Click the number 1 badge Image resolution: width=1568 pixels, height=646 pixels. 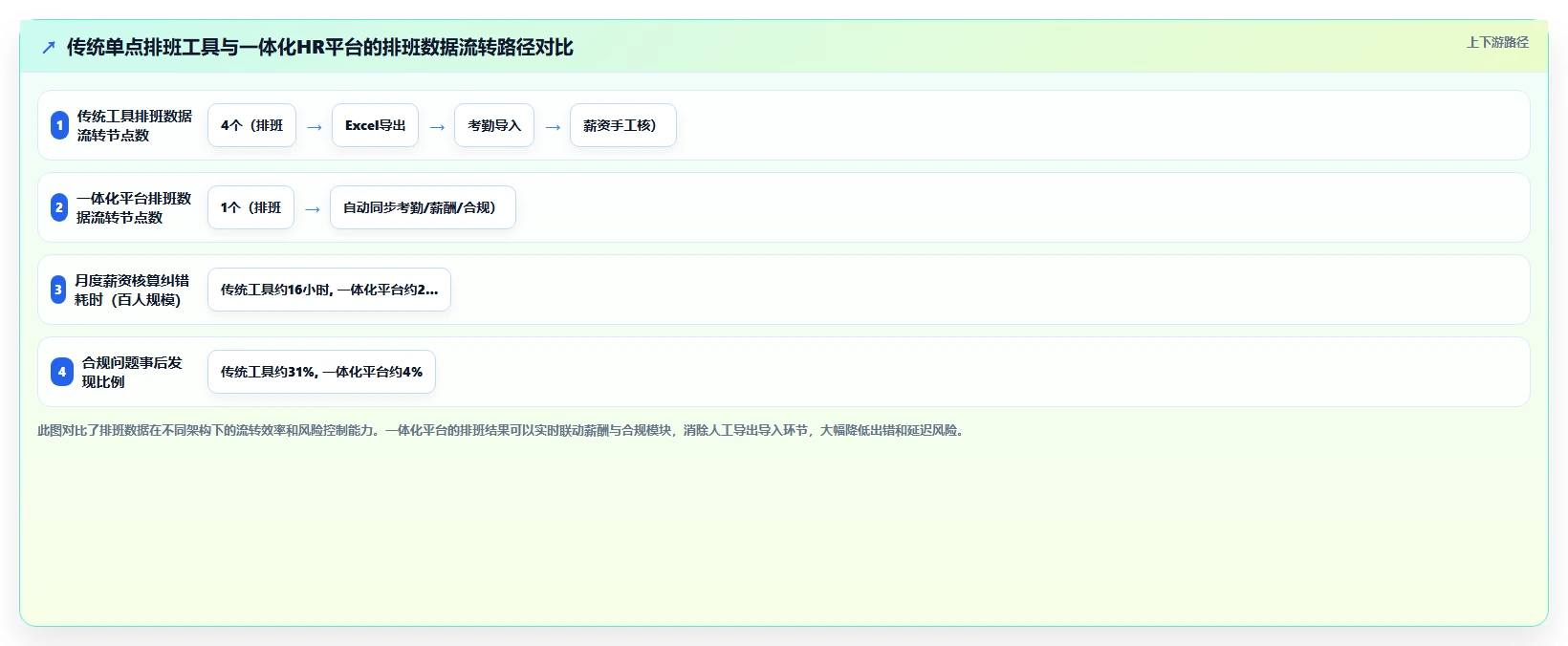pyautogui.click(x=59, y=125)
